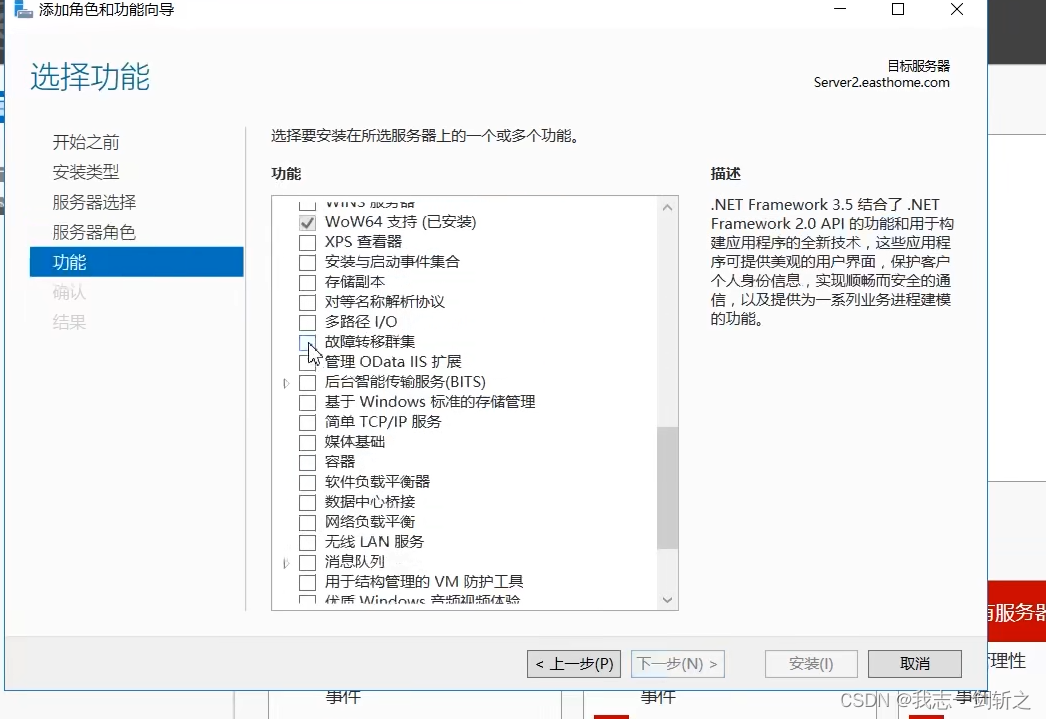Viewport: 1046px width, 719px height.
Task: Enable the 容器 feature checkbox
Action: 308,462
